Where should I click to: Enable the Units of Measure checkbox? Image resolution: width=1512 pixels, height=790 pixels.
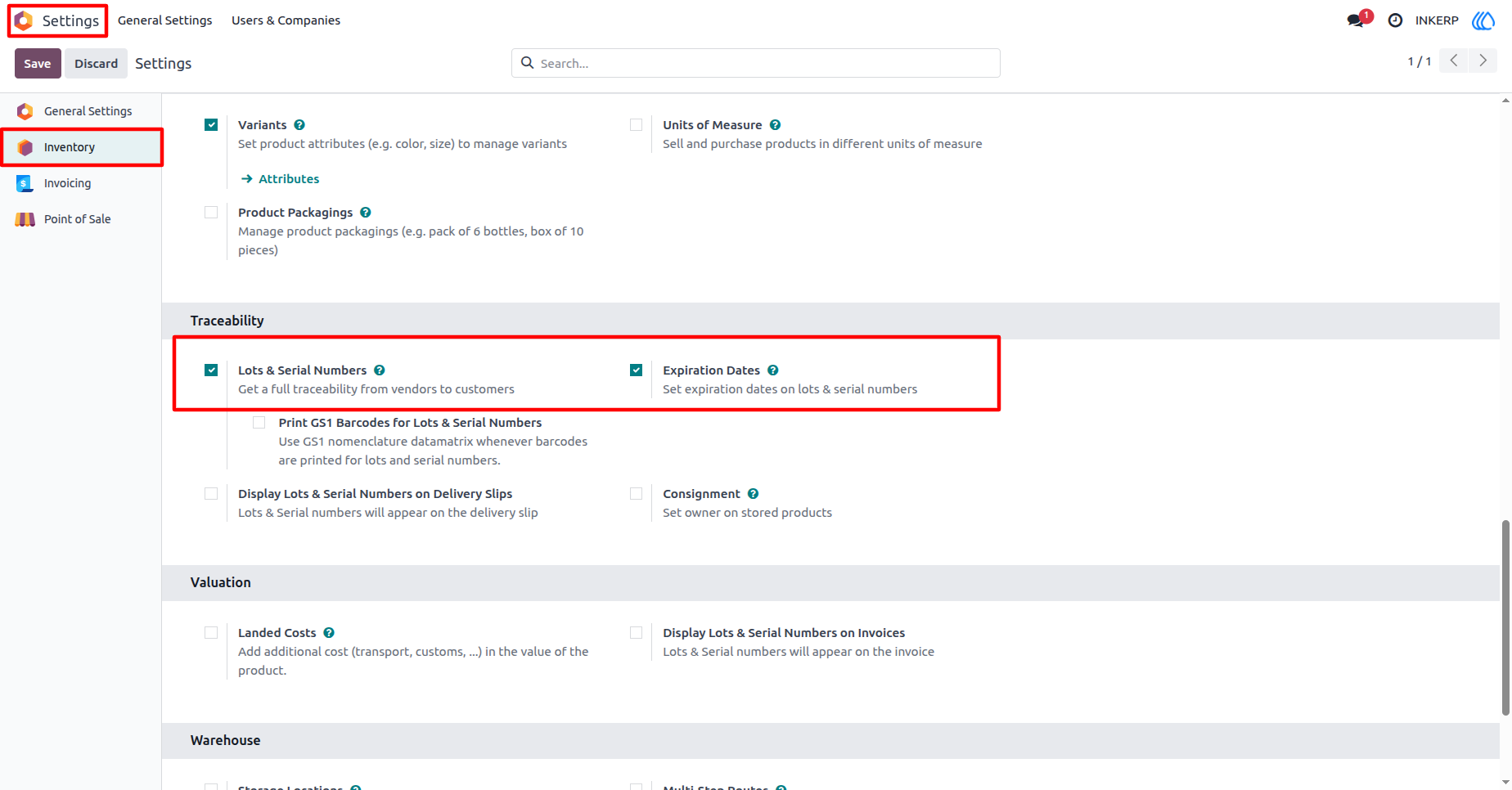tap(637, 125)
